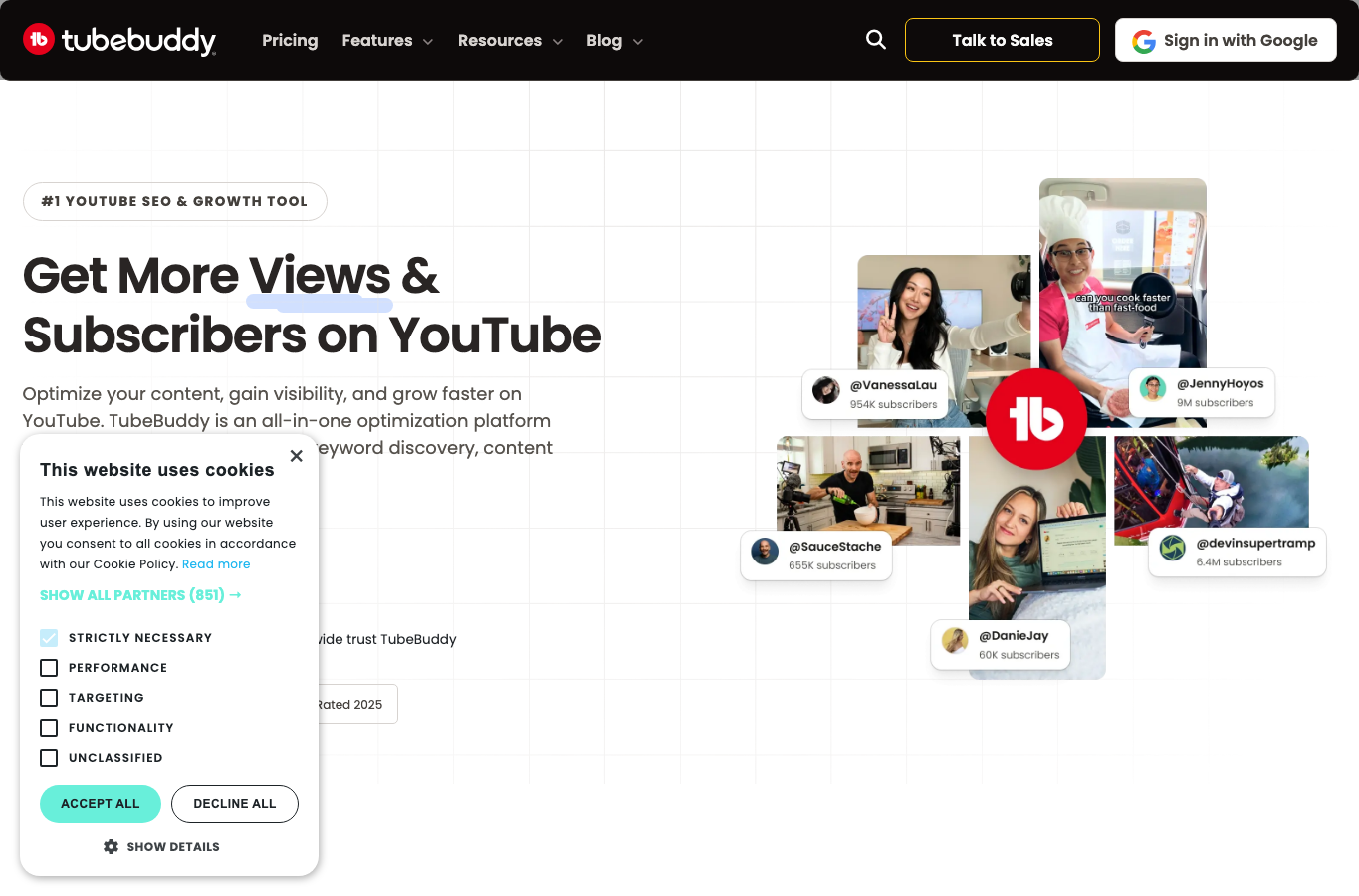
Task: Click the Google logo on sign-in button
Action: 1144,41
